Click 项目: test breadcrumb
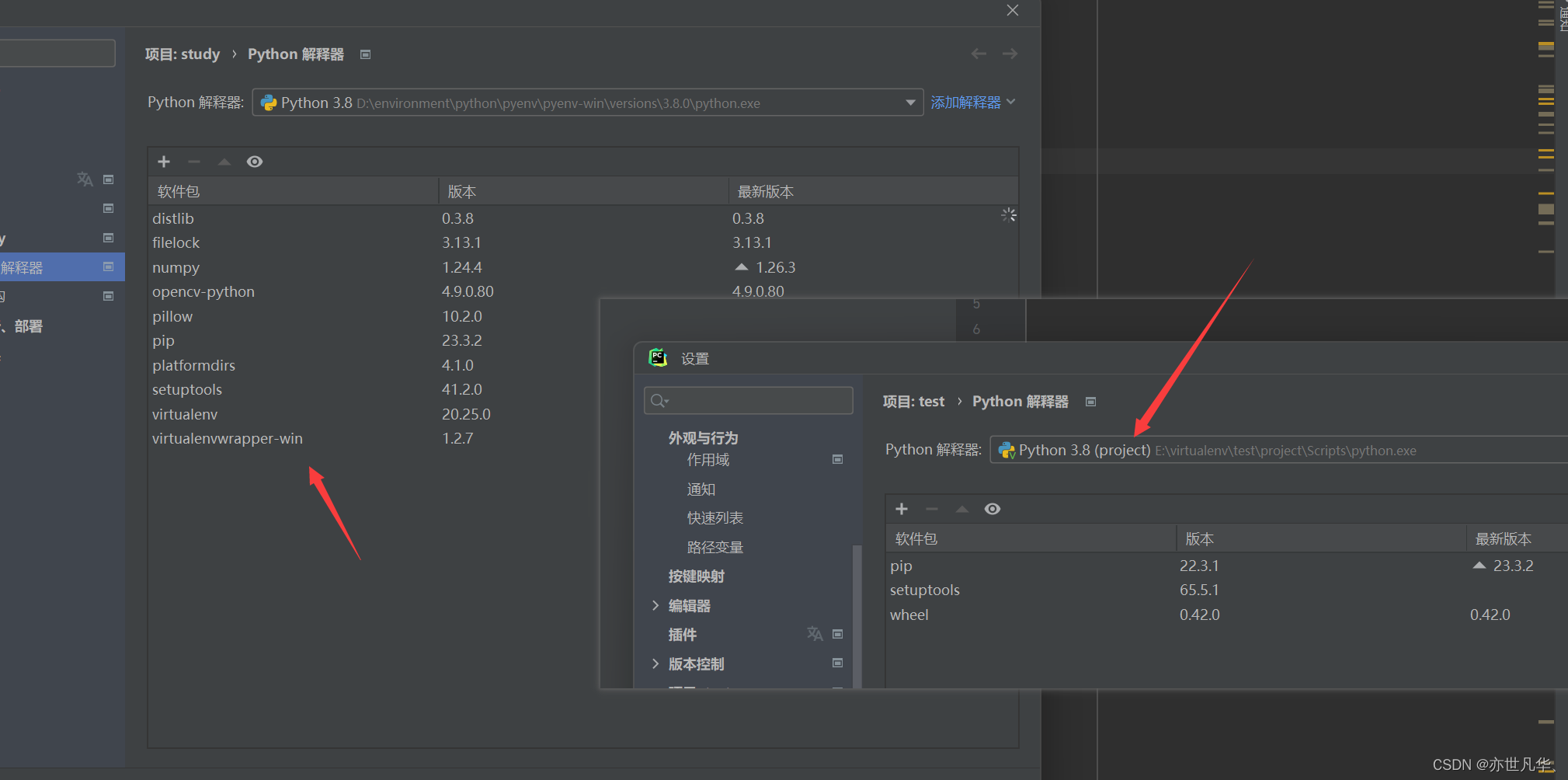This screenshot has height=780, width=1568. coord(914,402)
